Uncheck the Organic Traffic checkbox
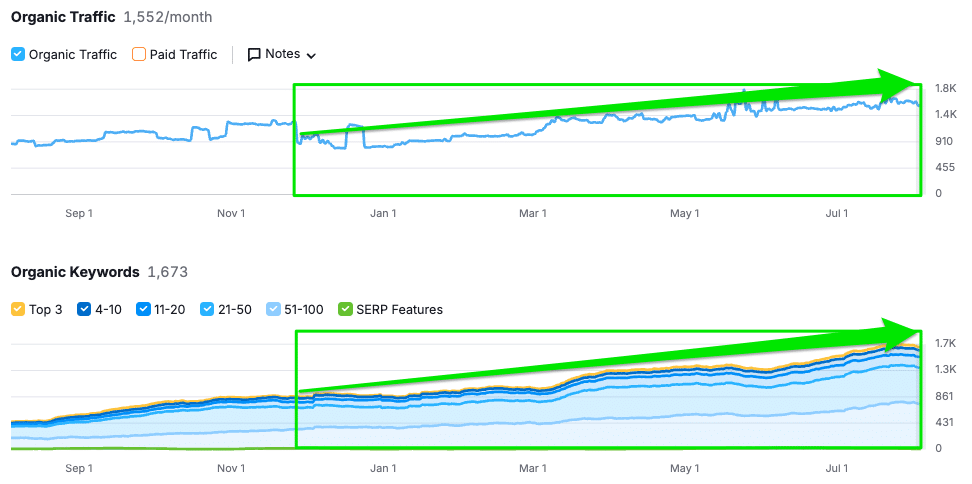This screenshot has height=484, width=972. pyautogui.click(x=18, y=55)
